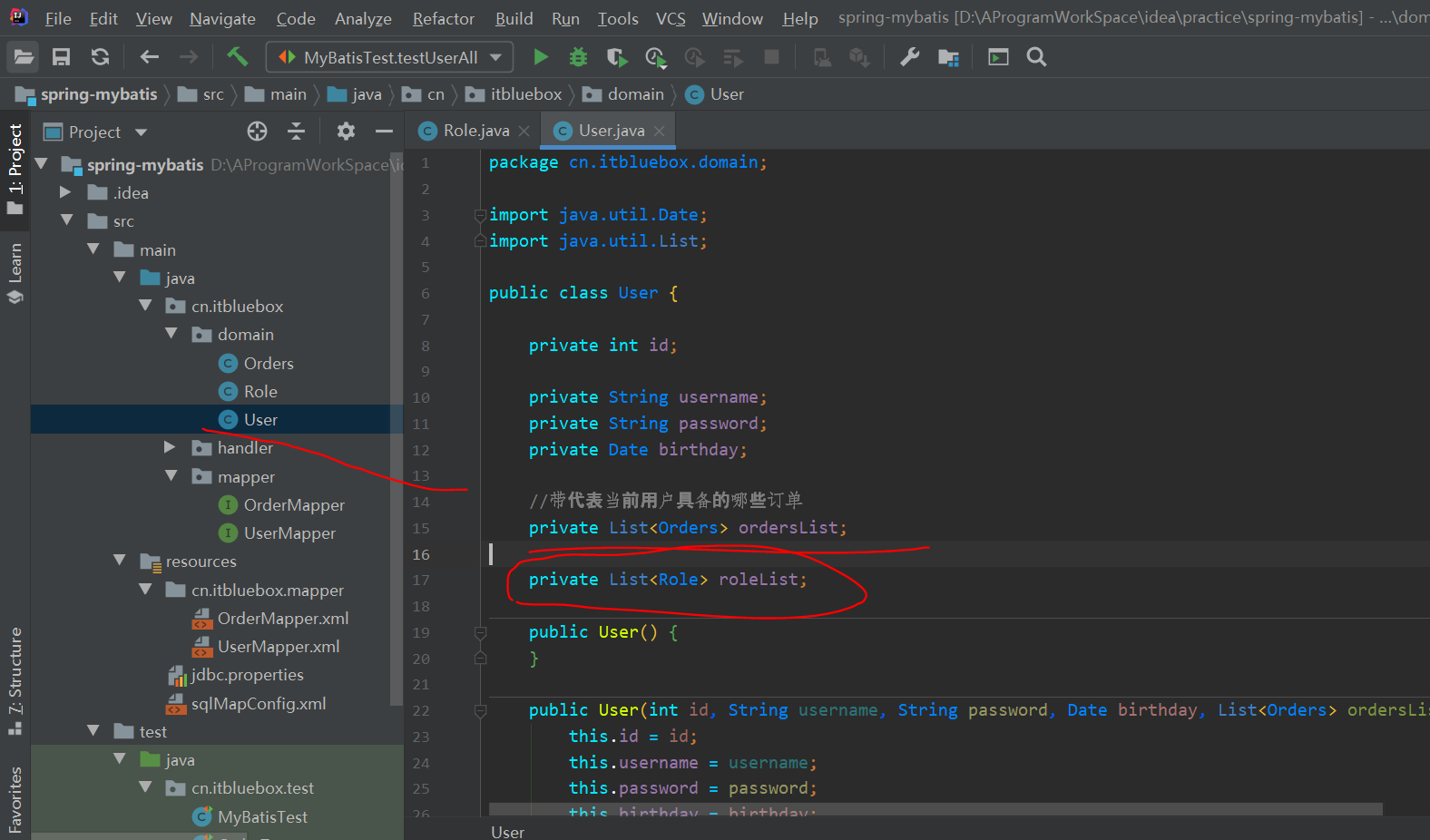Switch to the Role.java editor tab
Viewport: 1430px width, 840px height.
point(473,132)
